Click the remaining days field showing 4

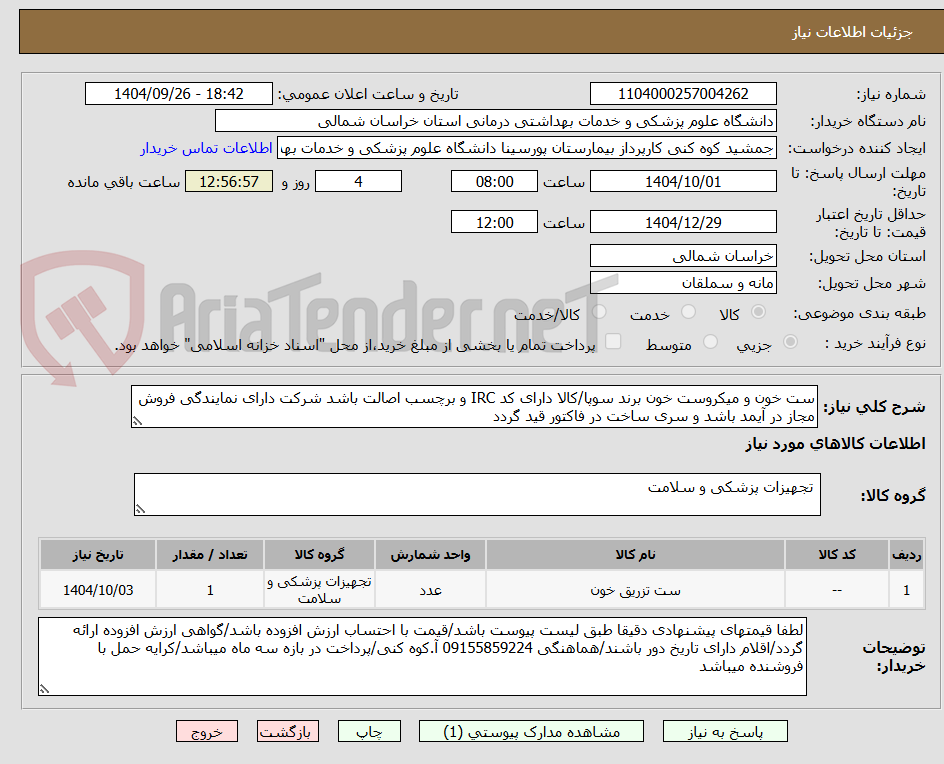(358, 181)
